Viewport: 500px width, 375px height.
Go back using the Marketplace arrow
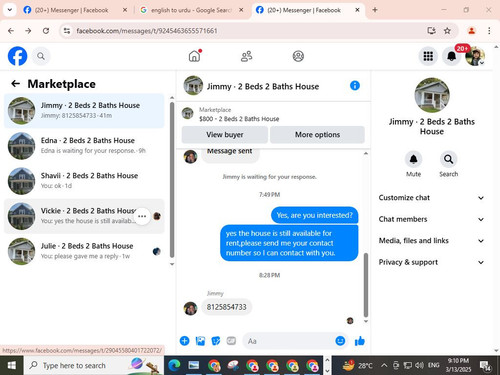[x=16, y=84]
